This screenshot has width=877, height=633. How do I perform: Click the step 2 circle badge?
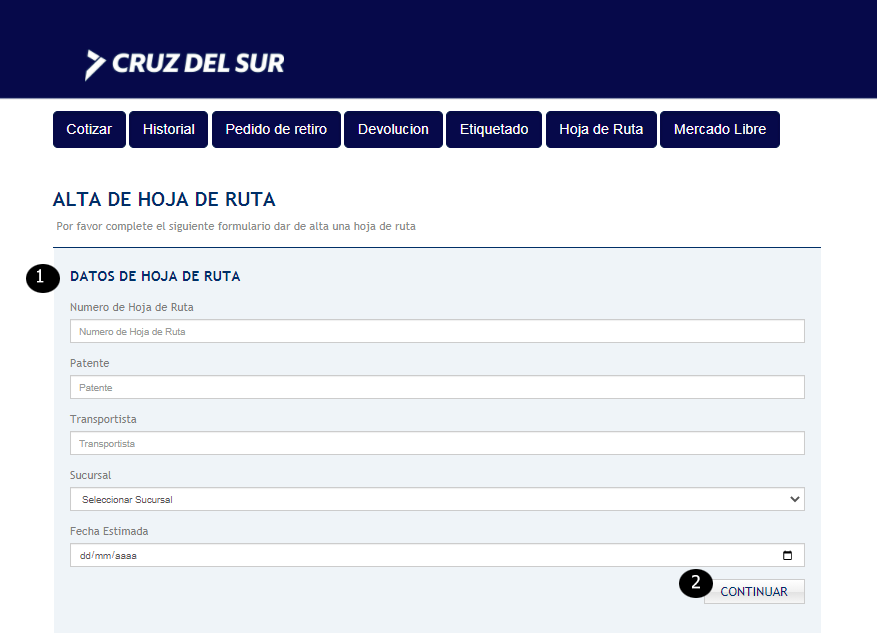pyautogui.click(x=696, y=584)
